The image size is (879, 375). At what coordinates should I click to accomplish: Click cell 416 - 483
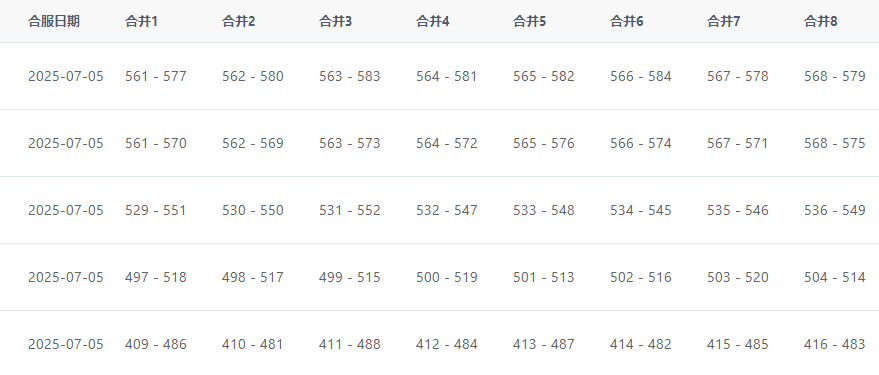coord(835,344)
